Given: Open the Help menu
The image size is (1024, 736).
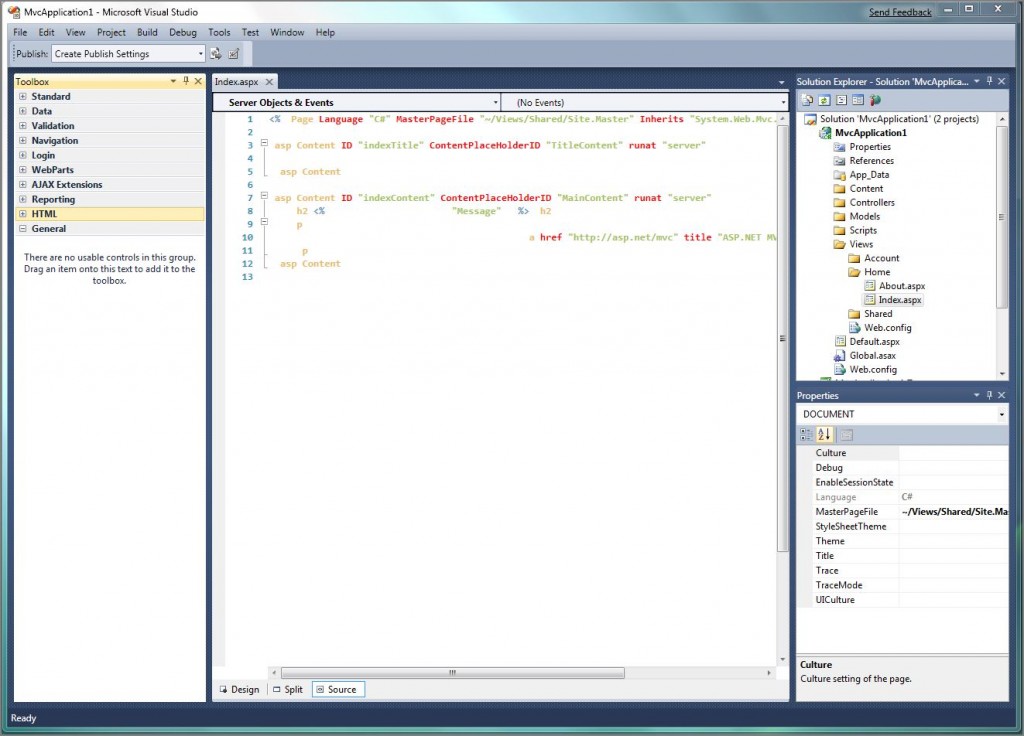Looking at the screenshot, I should (x=325, y=32).
